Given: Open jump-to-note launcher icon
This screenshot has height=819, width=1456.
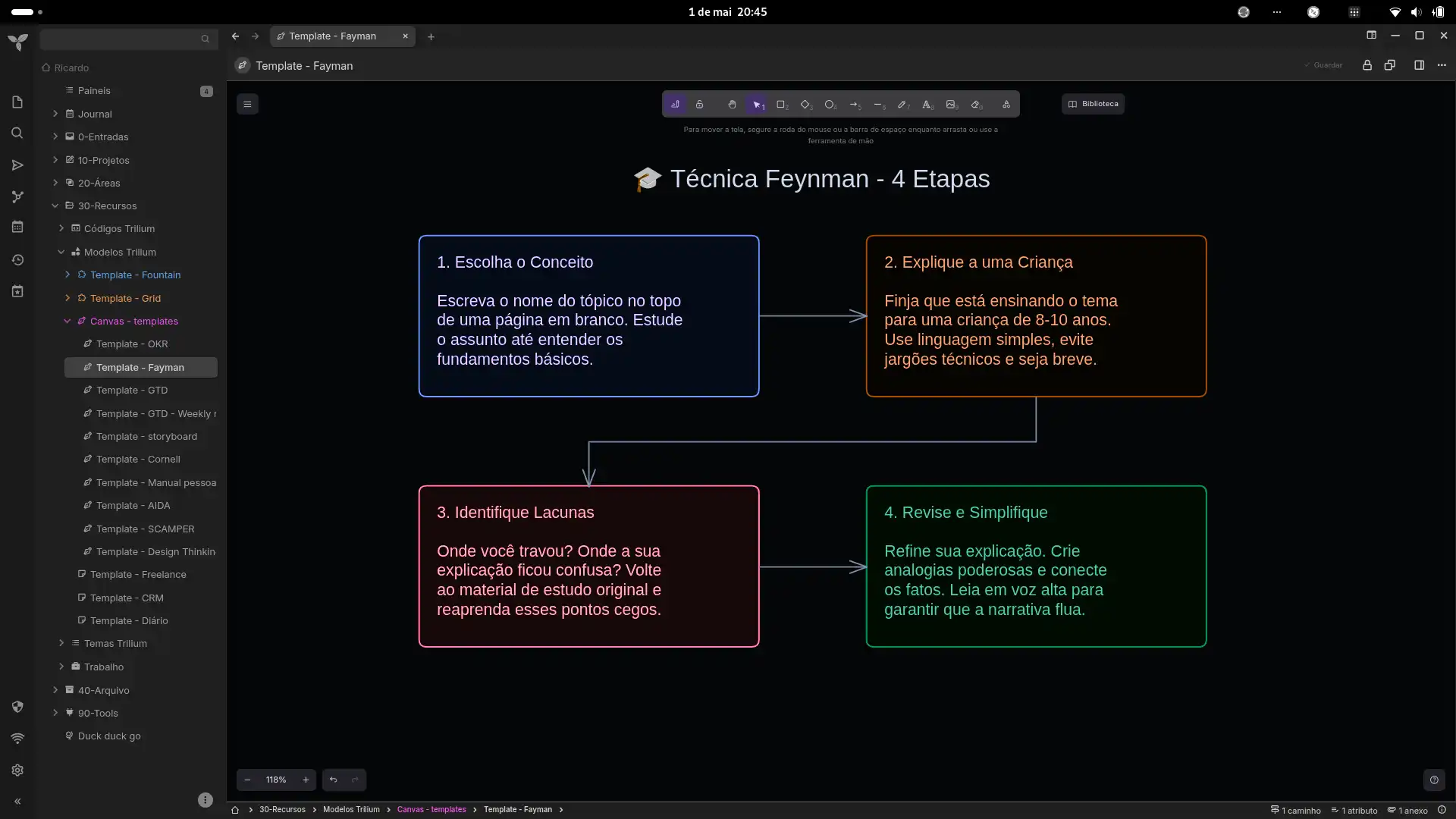Looking at the screenshot, I should point(17,165).
